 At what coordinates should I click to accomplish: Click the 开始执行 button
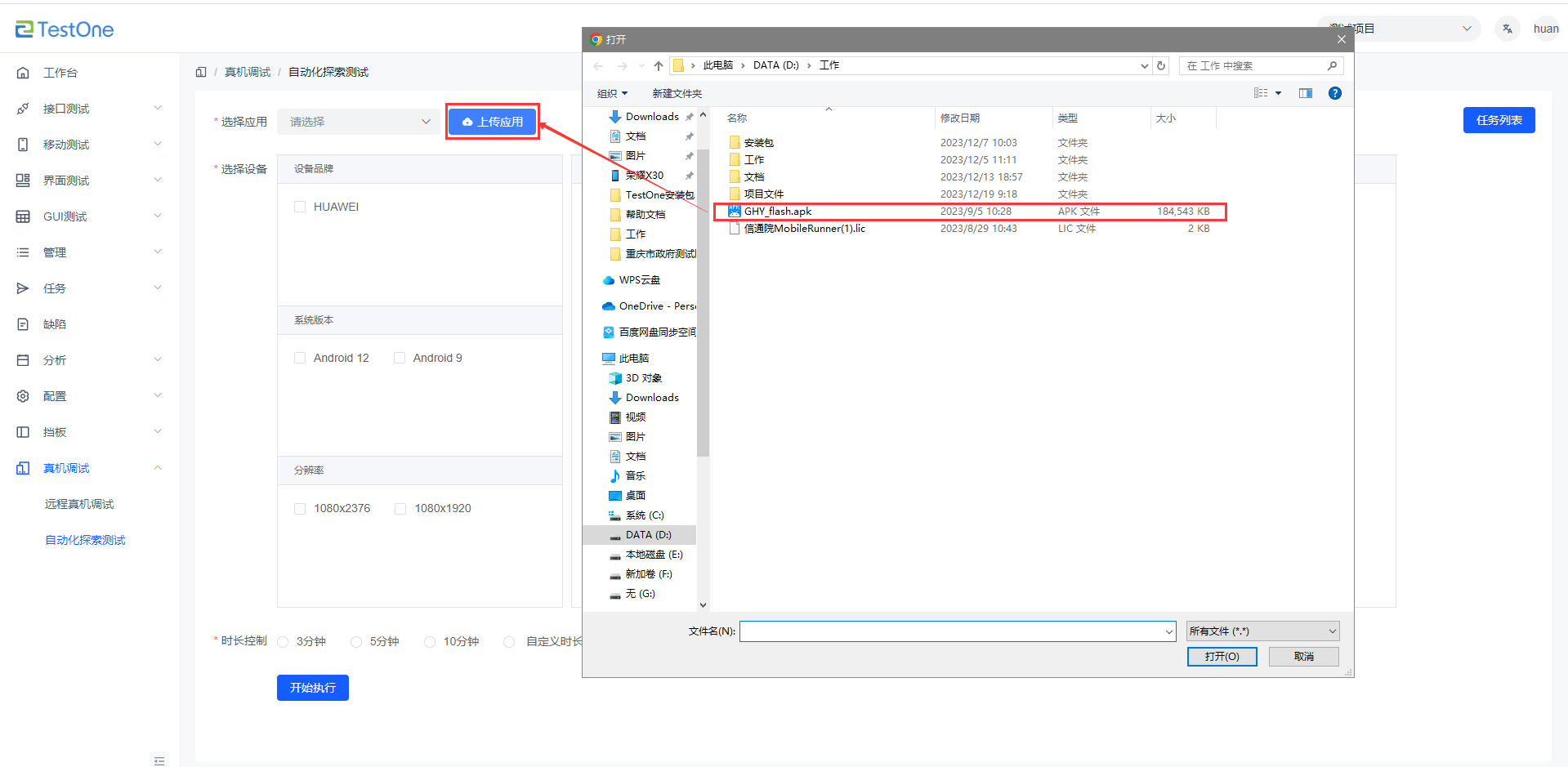pyautogui.click(x=312, y=688)
